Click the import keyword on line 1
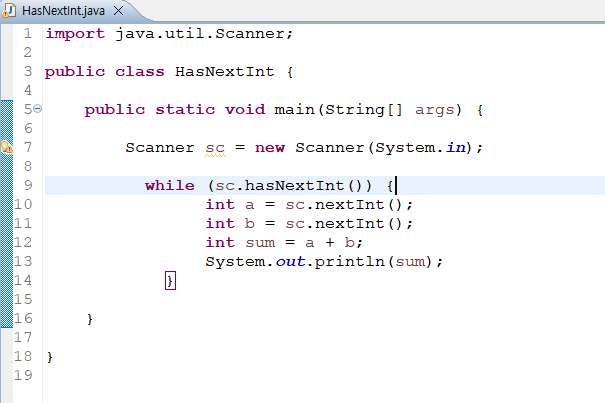This screenshot has width=605, height=403. pos(75,34)
